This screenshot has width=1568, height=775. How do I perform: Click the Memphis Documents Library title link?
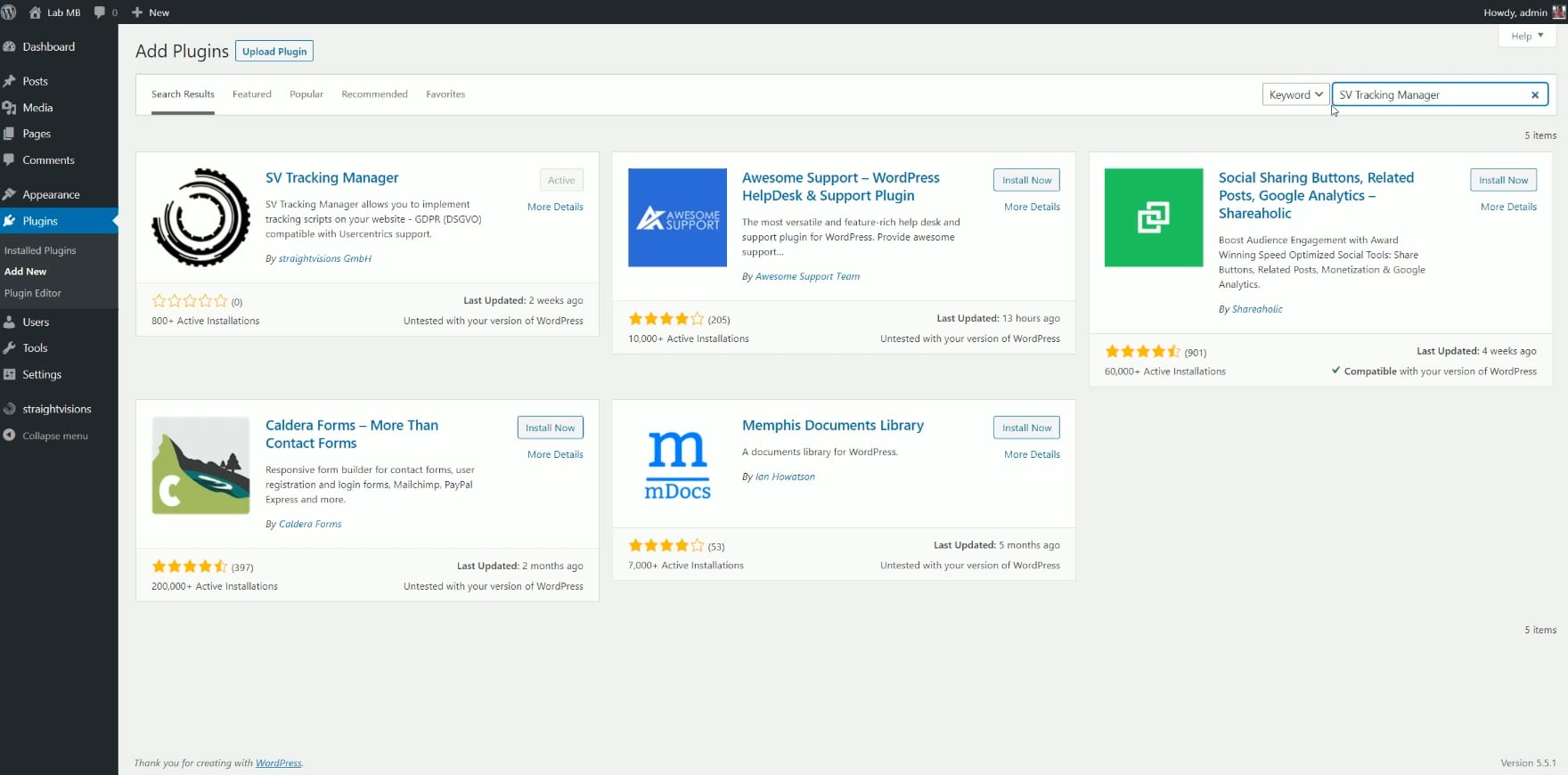(x=832, y=426)
